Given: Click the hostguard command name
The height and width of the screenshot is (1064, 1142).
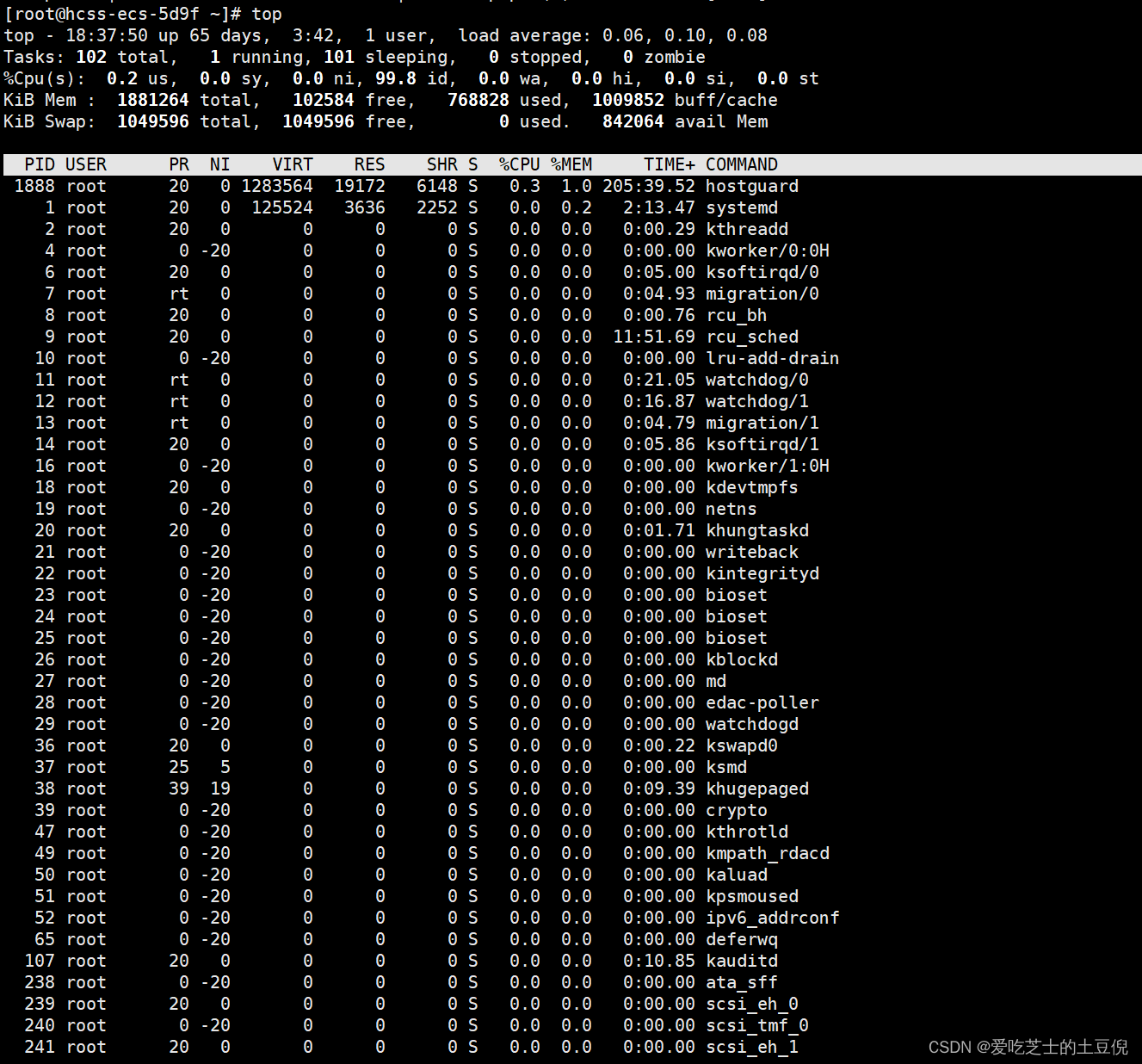Looking at the screenshot, I should [x=752, y=186].
